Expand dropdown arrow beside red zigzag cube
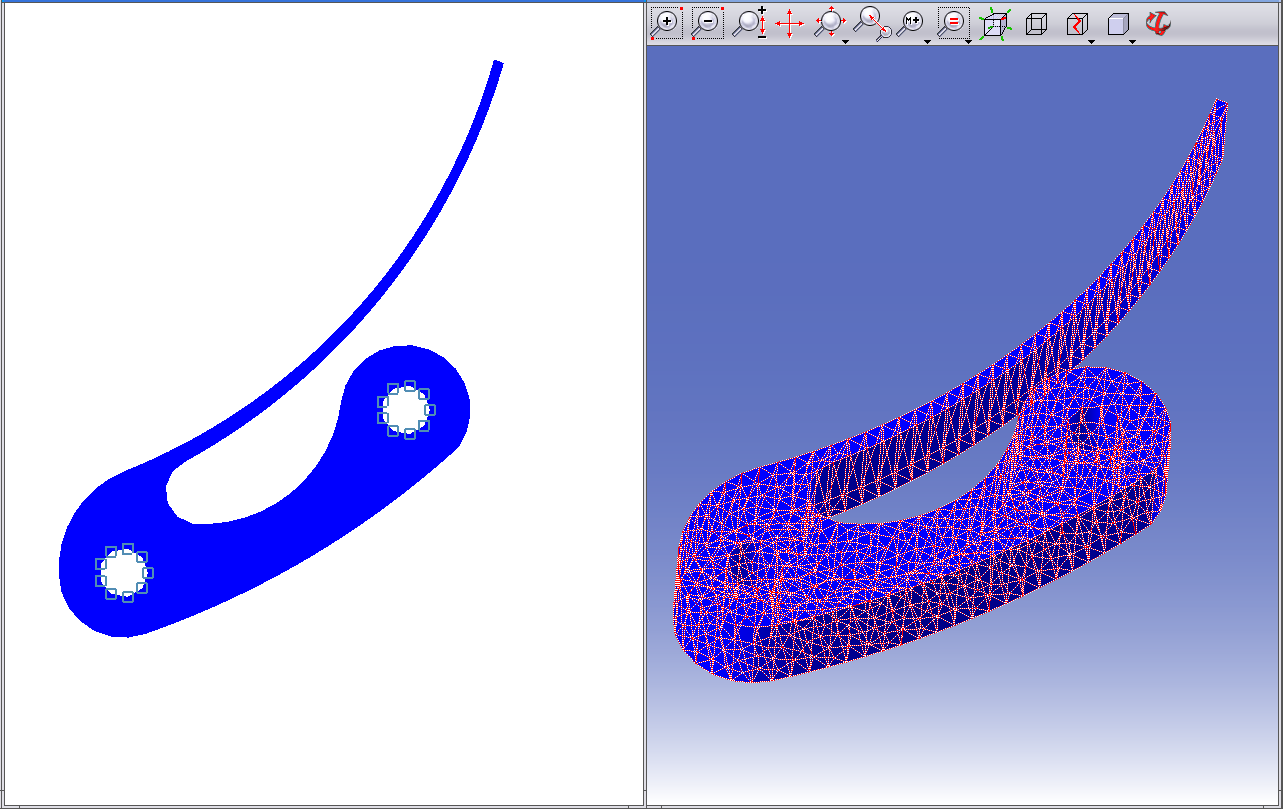Viewport: 1283px width, 809px height. (x=1091, y=42)
